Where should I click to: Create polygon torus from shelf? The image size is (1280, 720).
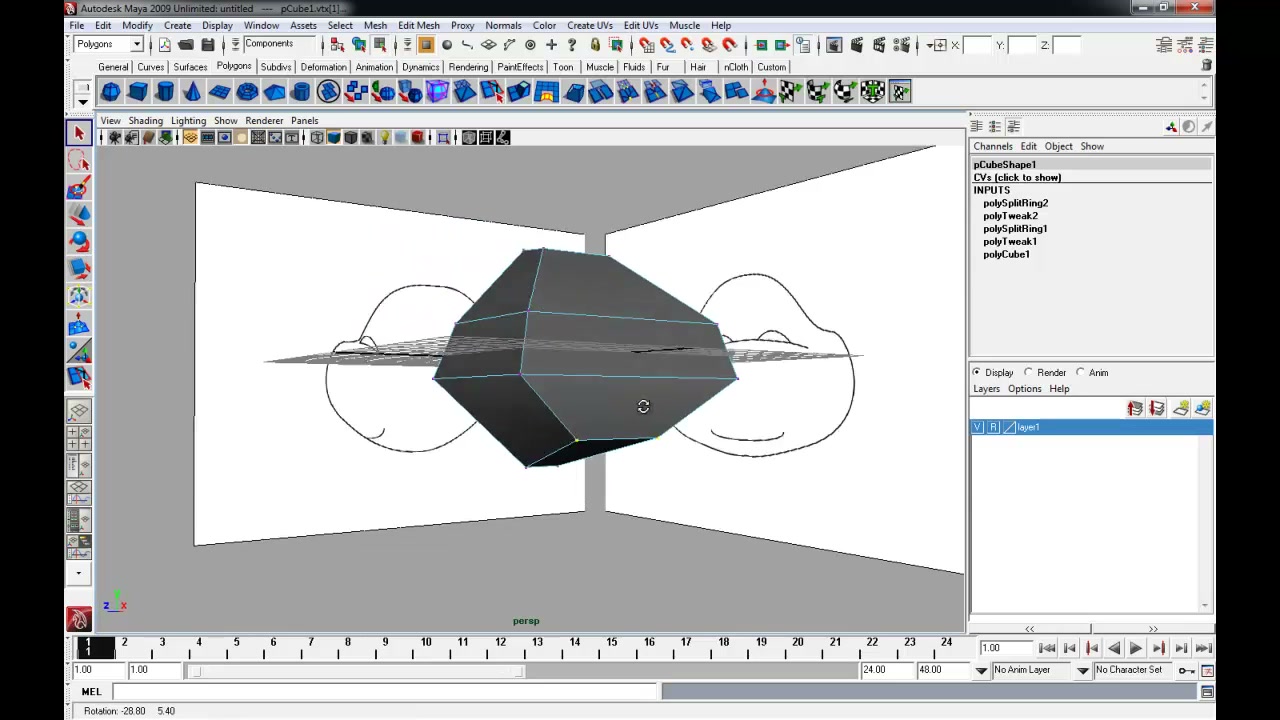(x=247, y=92)
